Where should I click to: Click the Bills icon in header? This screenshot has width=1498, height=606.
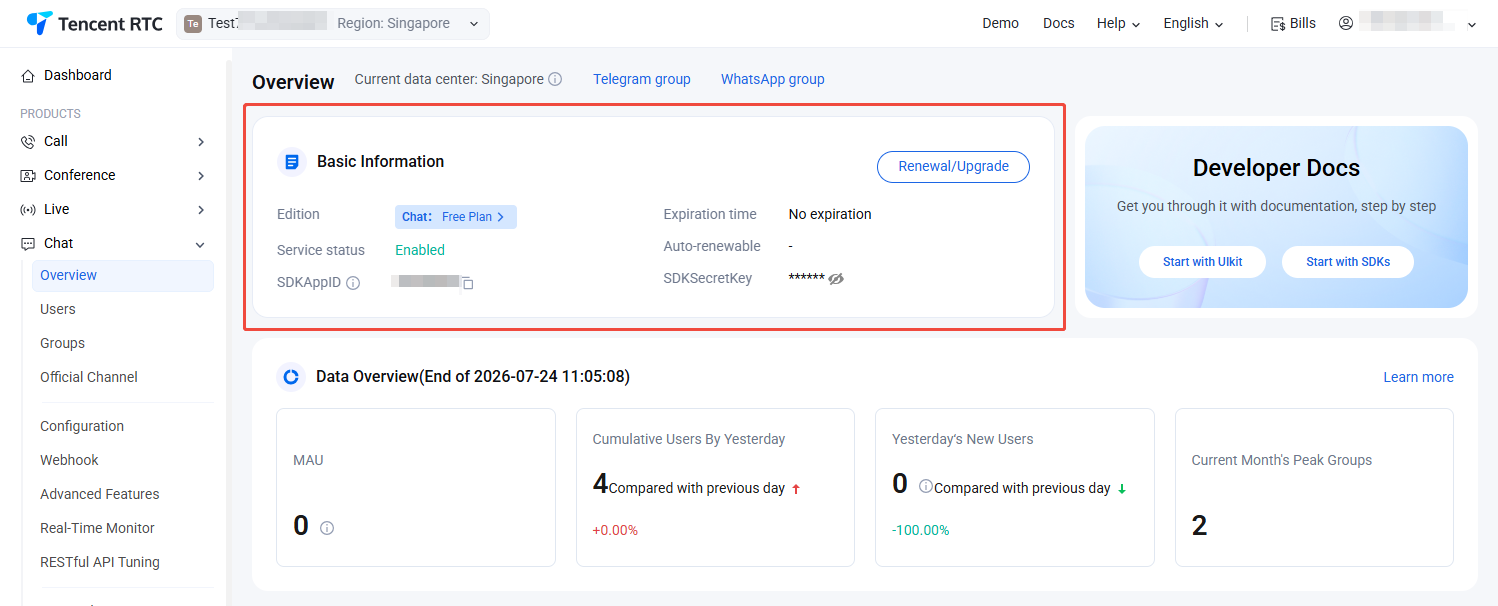1277,24
